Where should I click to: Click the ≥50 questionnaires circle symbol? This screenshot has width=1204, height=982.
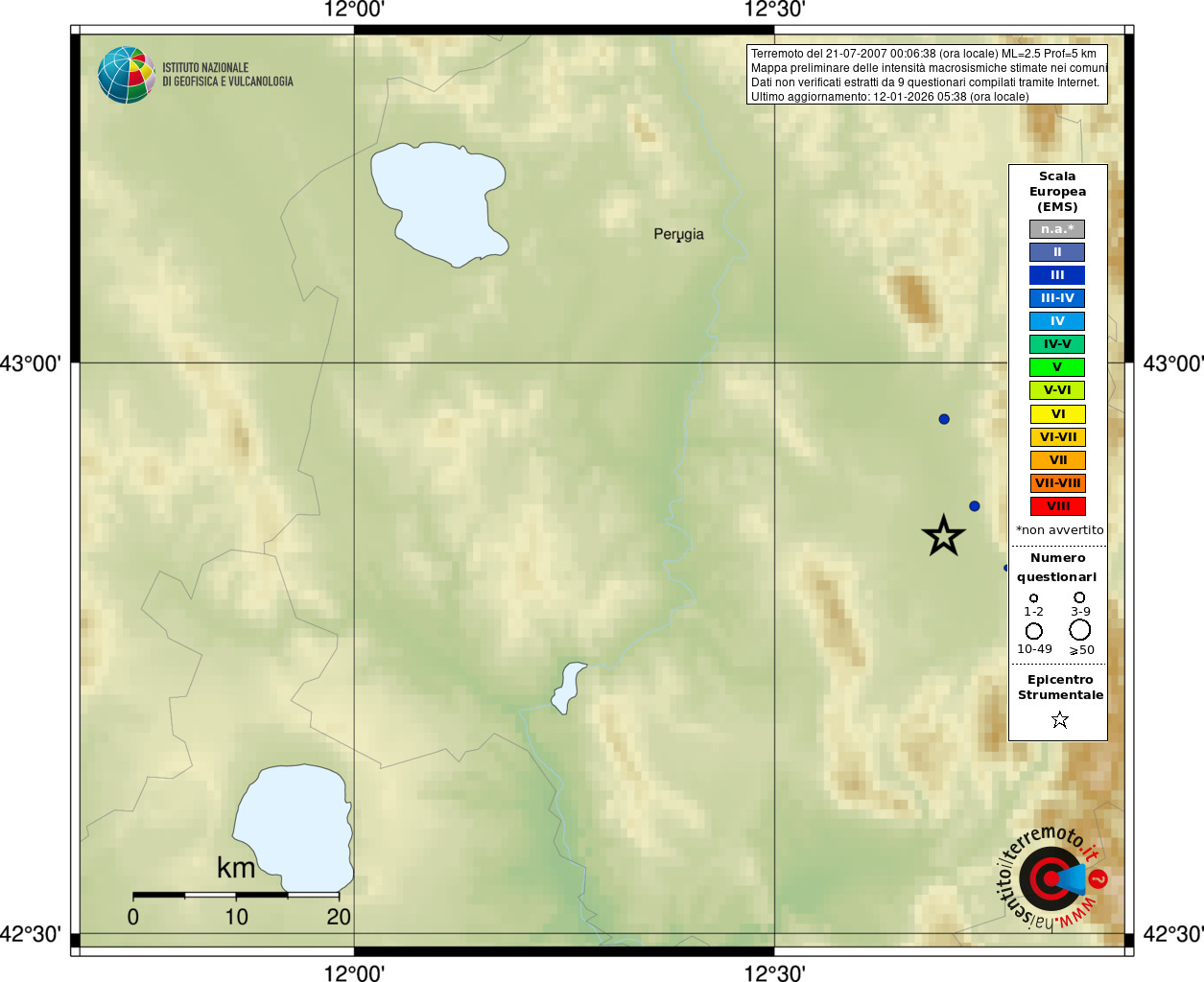1080,630
